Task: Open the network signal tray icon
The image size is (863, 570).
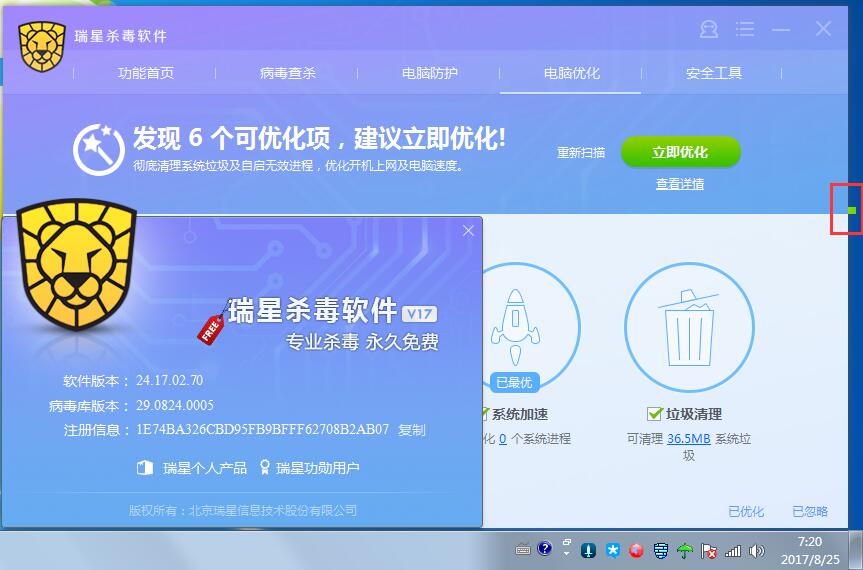Action: point(733,550)
